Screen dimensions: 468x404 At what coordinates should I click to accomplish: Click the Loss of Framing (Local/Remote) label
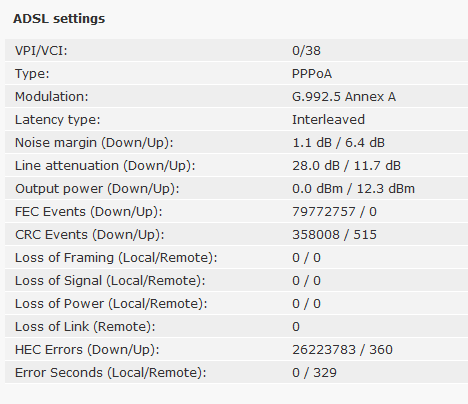(x=116, y=258)
